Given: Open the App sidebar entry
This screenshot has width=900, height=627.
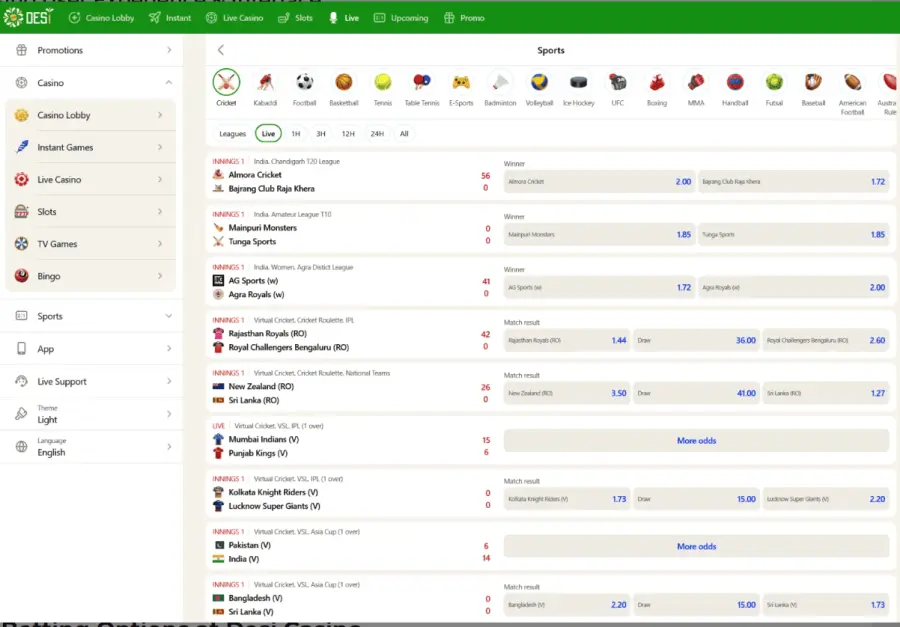Looking at the screenshot, I should pyautogui.click(x=92, y=349).
